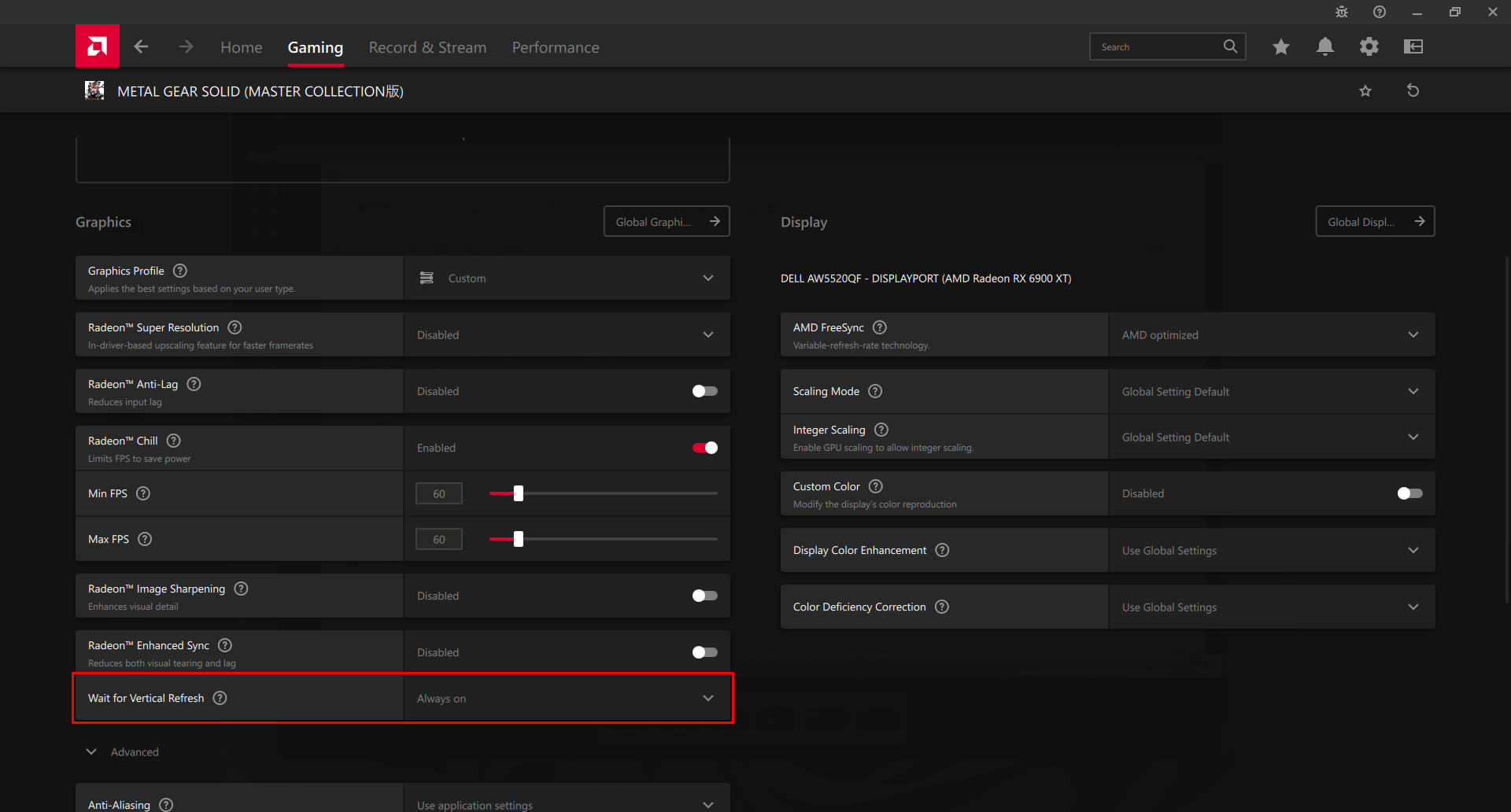Enable Radeon Enhanced Sync toggle
Image resolution: width=1511 pixels, height=812 pixels.
(704, 652)
